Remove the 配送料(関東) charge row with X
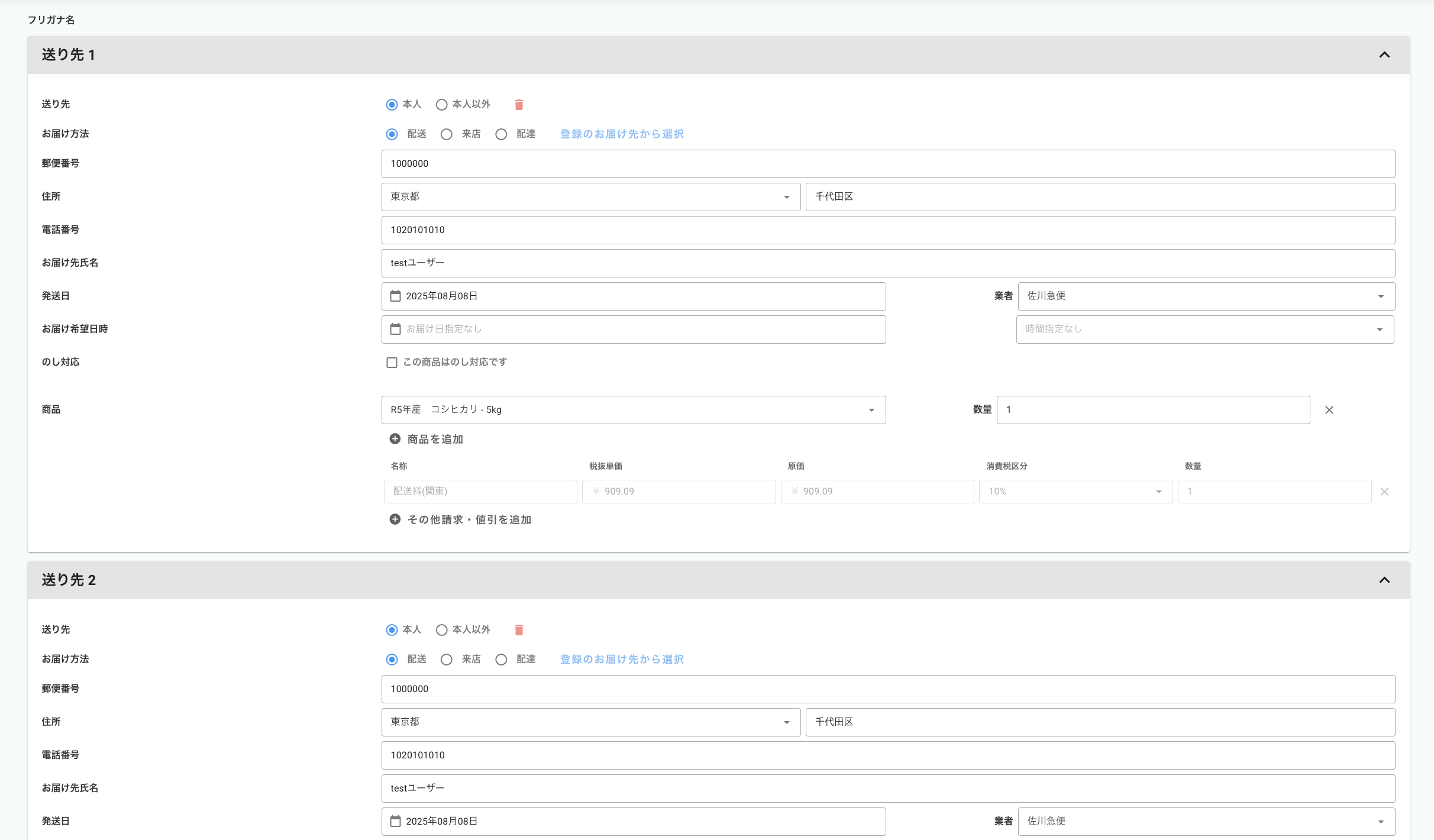This screenshot has height=840, width=1434. click(1384, 492)
